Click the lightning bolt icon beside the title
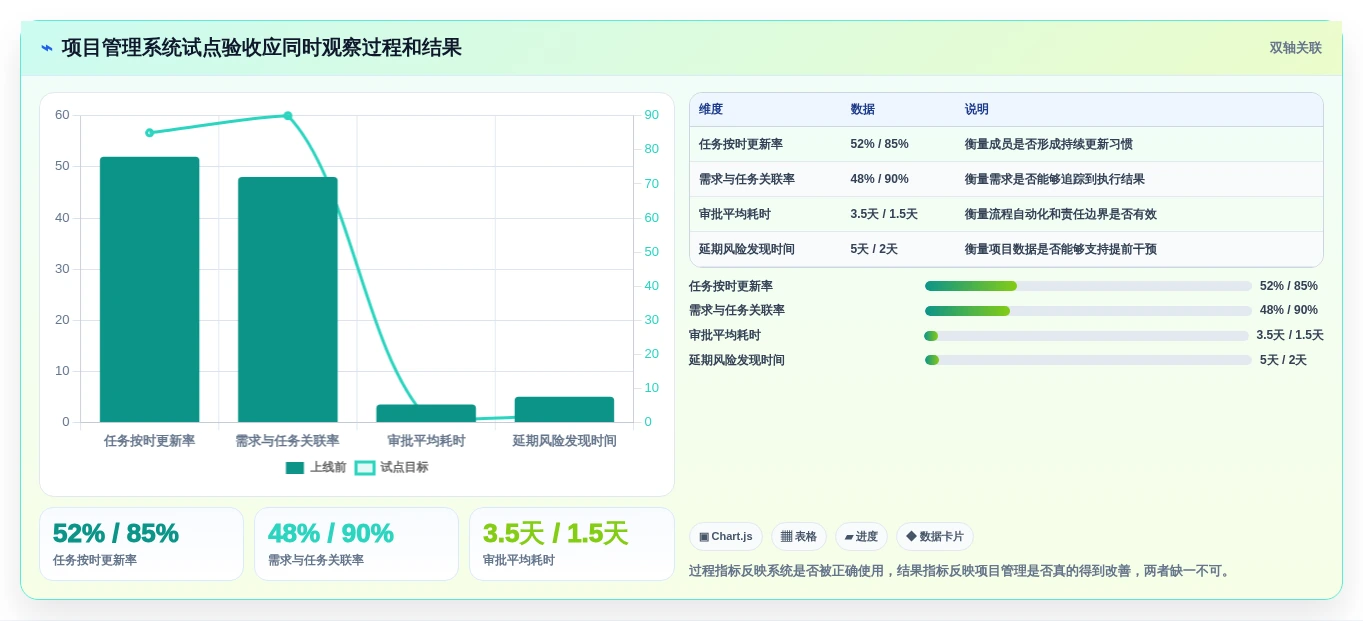 coord(47,48)
